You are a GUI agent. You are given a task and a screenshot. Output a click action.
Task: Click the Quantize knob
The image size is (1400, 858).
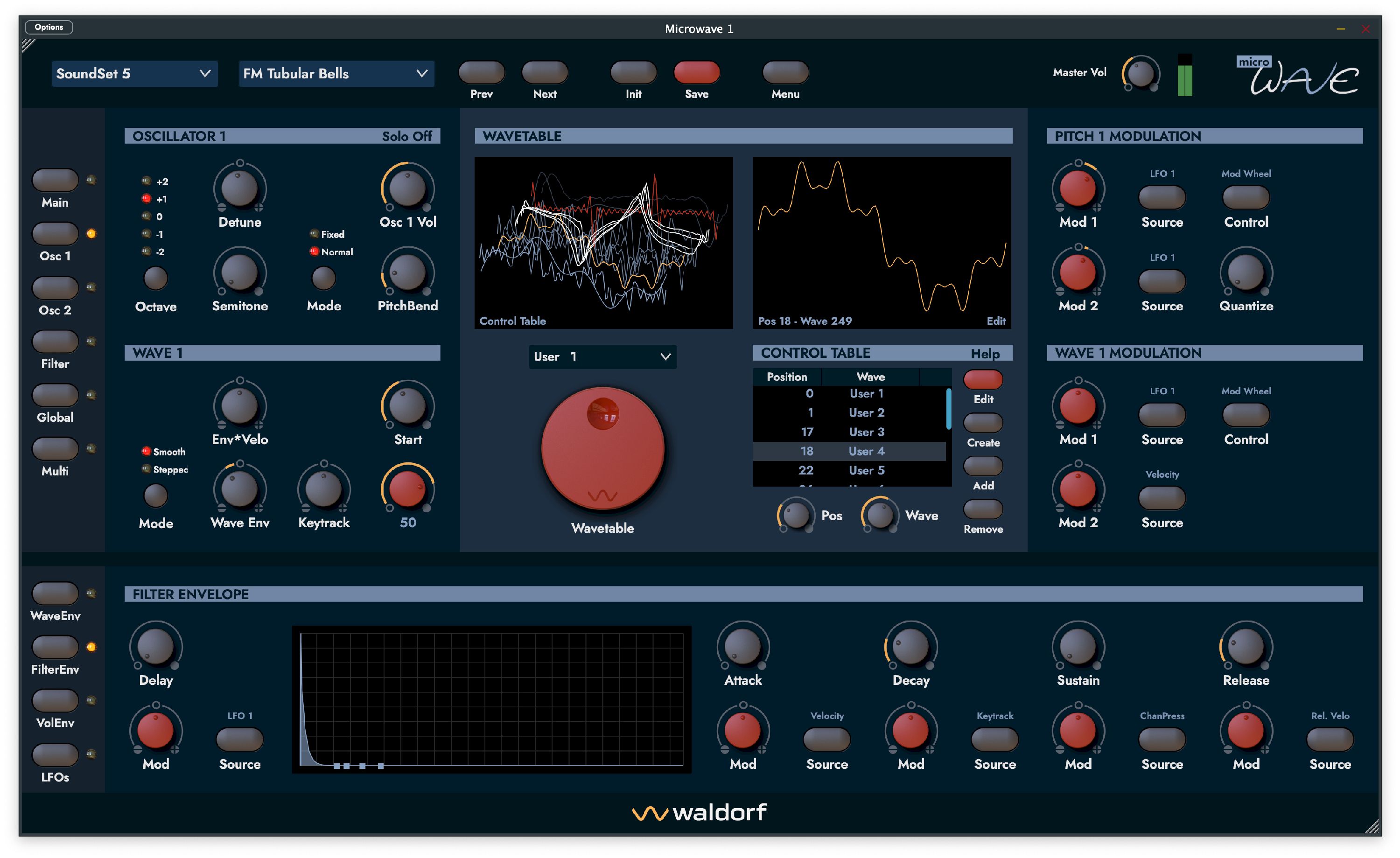tap(1246, 272)
